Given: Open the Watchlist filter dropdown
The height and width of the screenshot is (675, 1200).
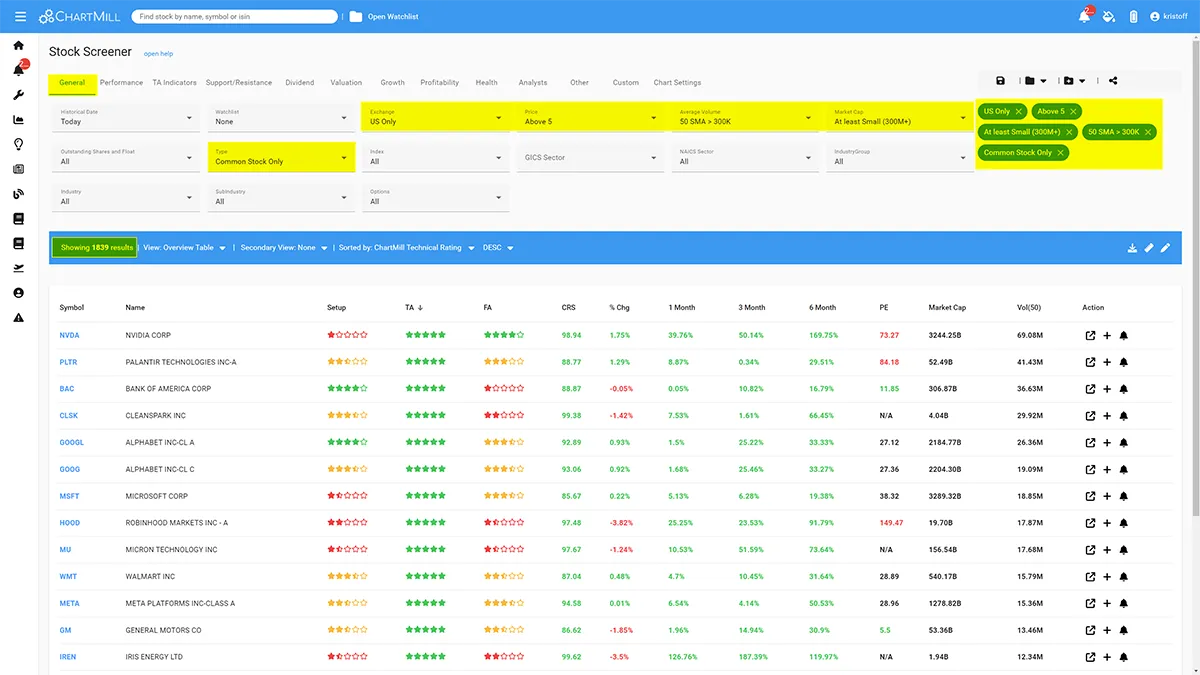Looking at the screenshot, I should pos(281,118).
